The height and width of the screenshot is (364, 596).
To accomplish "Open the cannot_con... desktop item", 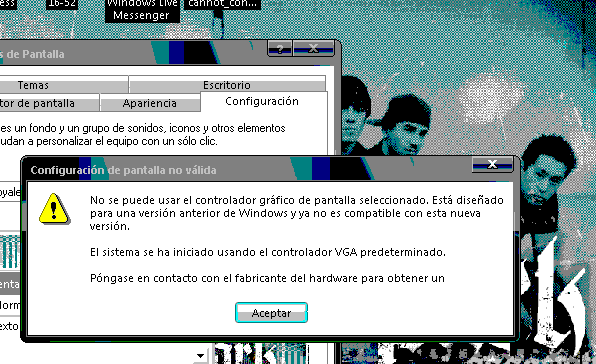I will tap(222, 4).
